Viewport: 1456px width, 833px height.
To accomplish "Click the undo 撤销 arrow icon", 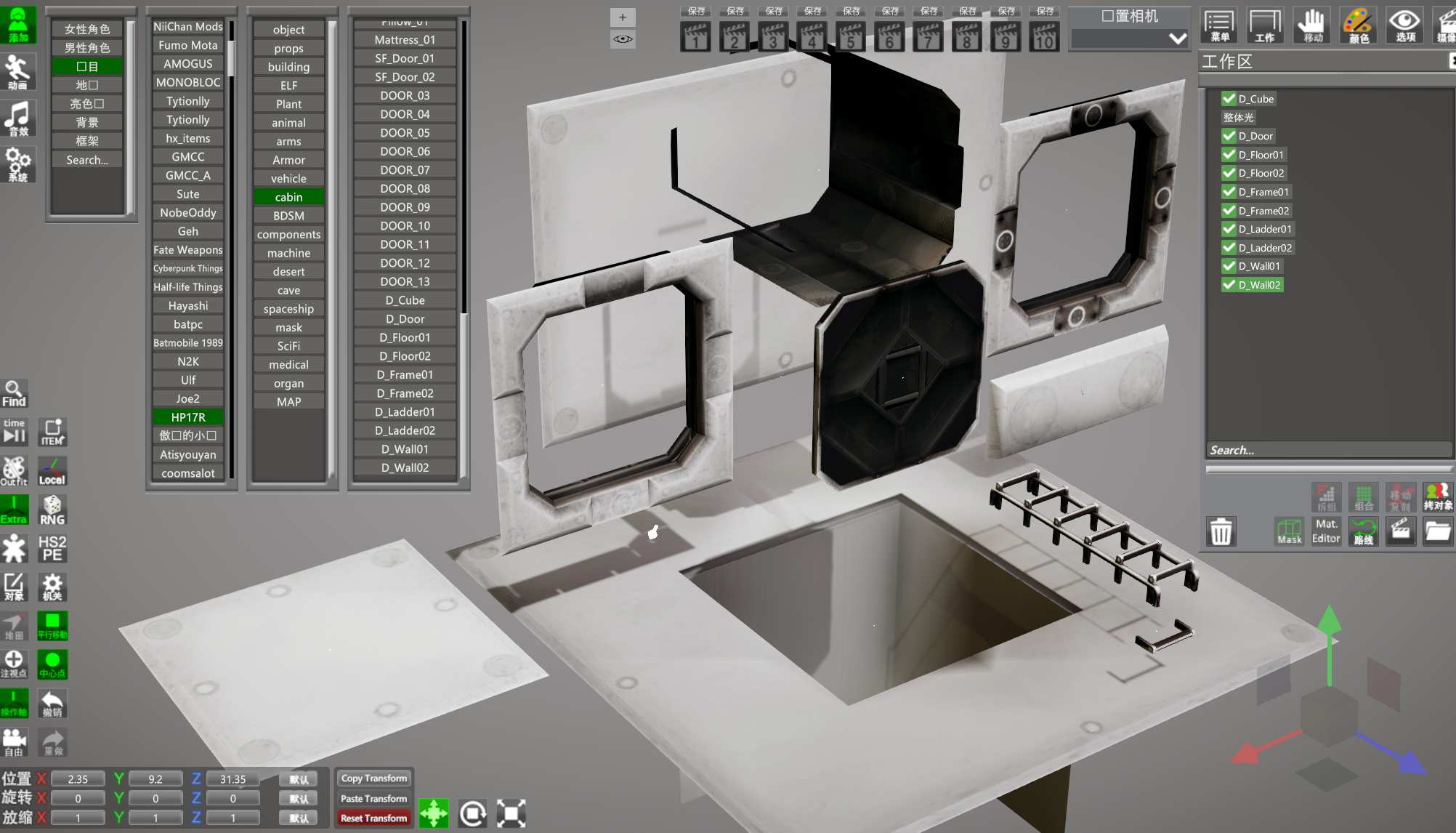I will [x=52, y=704].
